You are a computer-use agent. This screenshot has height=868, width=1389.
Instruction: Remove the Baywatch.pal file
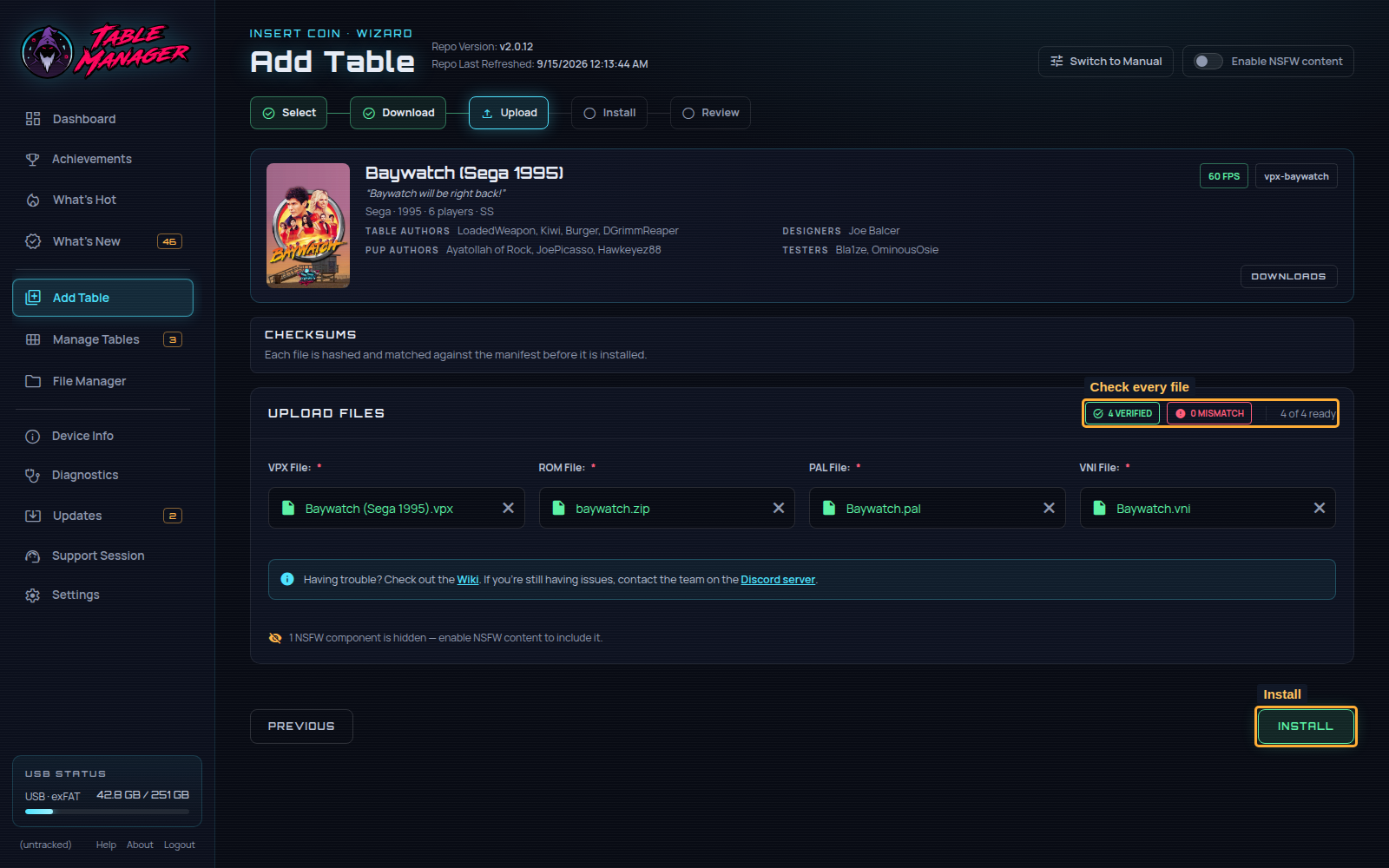tap(1049, 508)
